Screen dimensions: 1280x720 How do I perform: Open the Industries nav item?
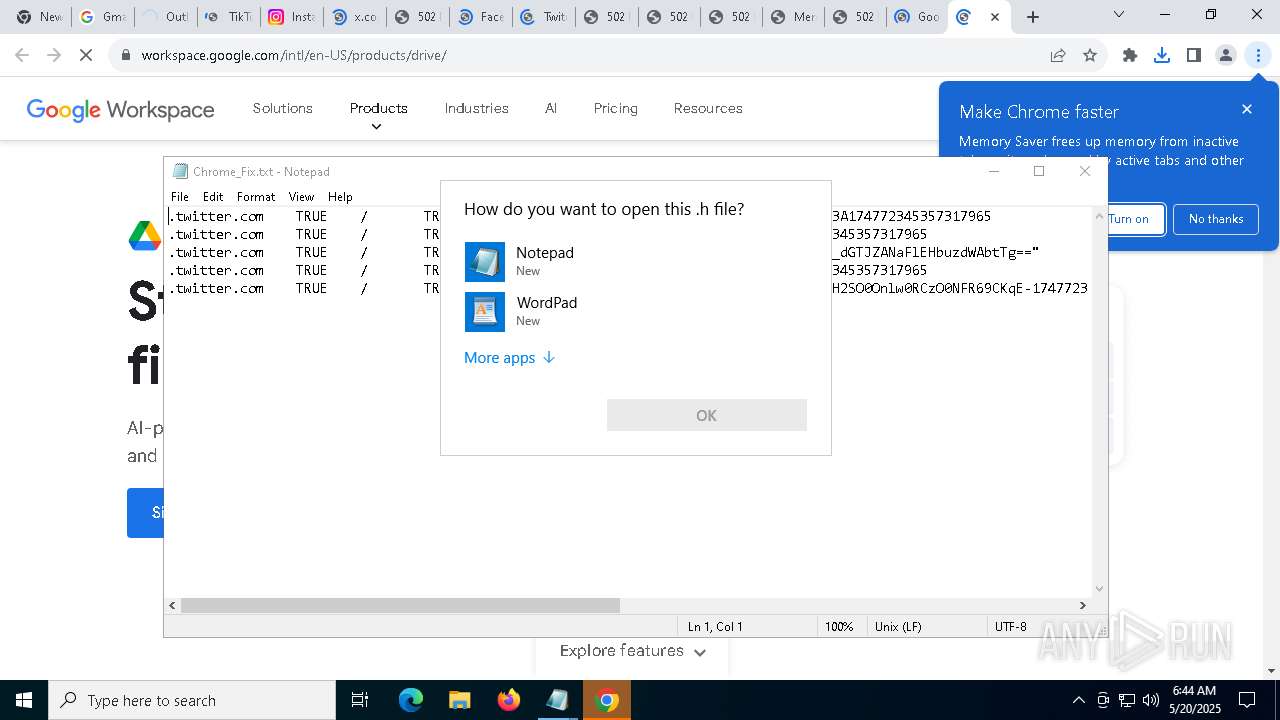[476, 108]
